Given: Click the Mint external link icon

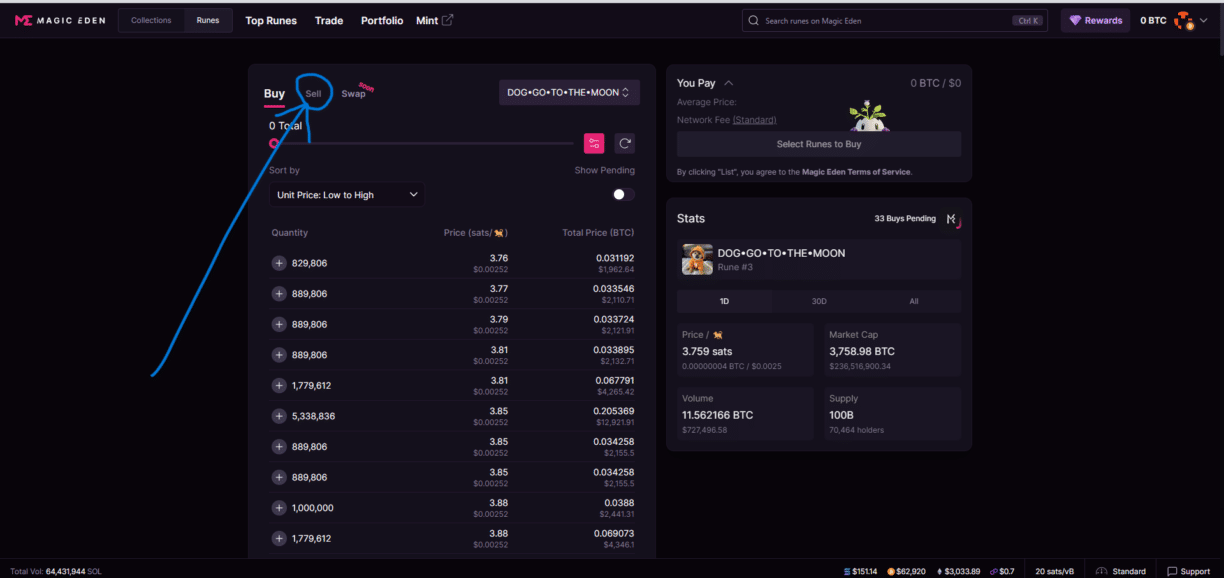Looking at the screenshot, I should [x=447, y=19].
